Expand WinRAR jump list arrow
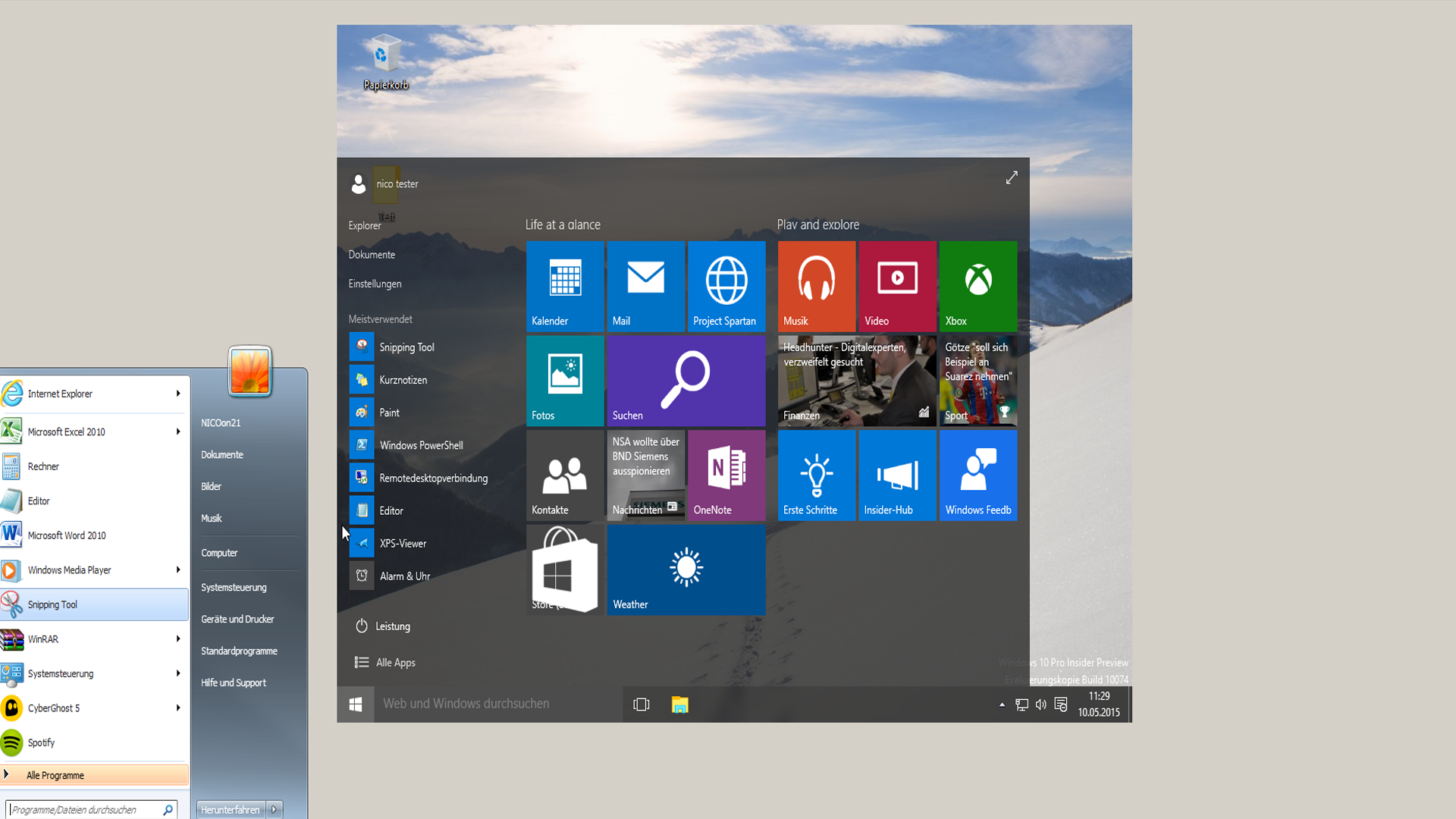The image size is (1456, 819). (178, 639)
